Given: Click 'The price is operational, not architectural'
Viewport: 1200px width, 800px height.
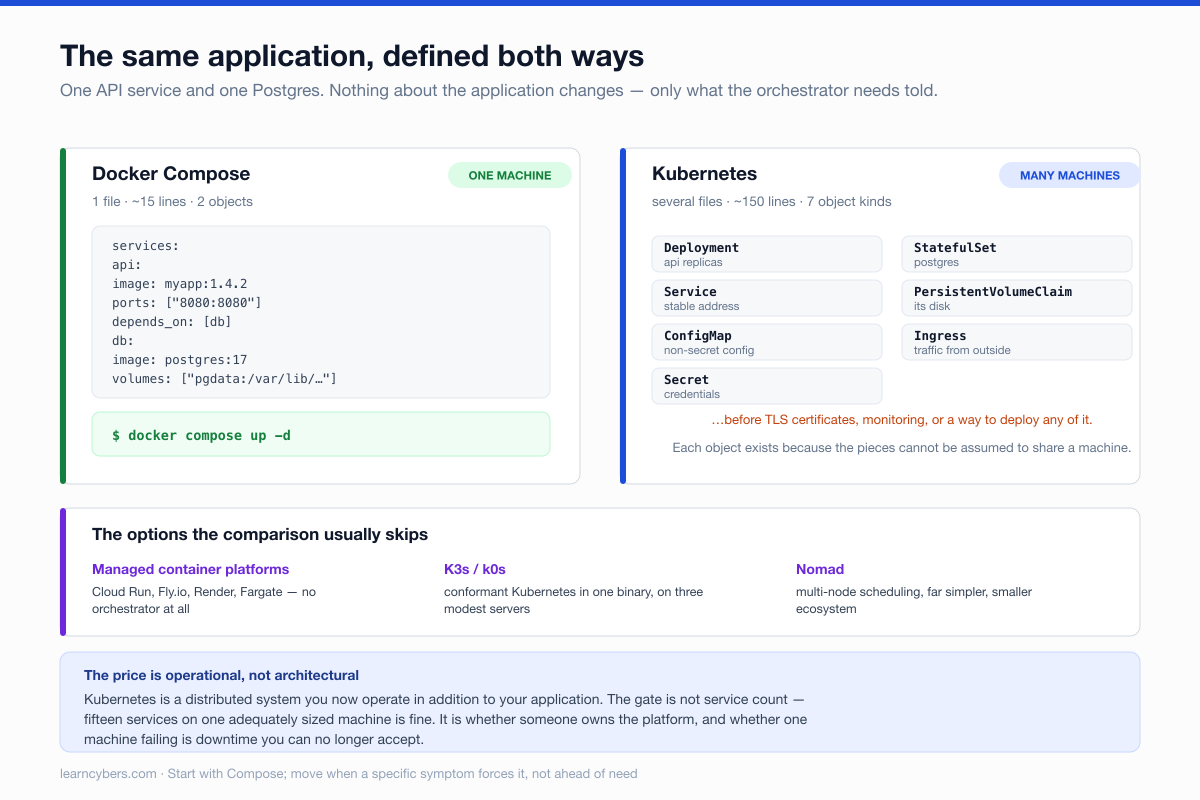Looking at the screenshot, I should tap(221, 675).
